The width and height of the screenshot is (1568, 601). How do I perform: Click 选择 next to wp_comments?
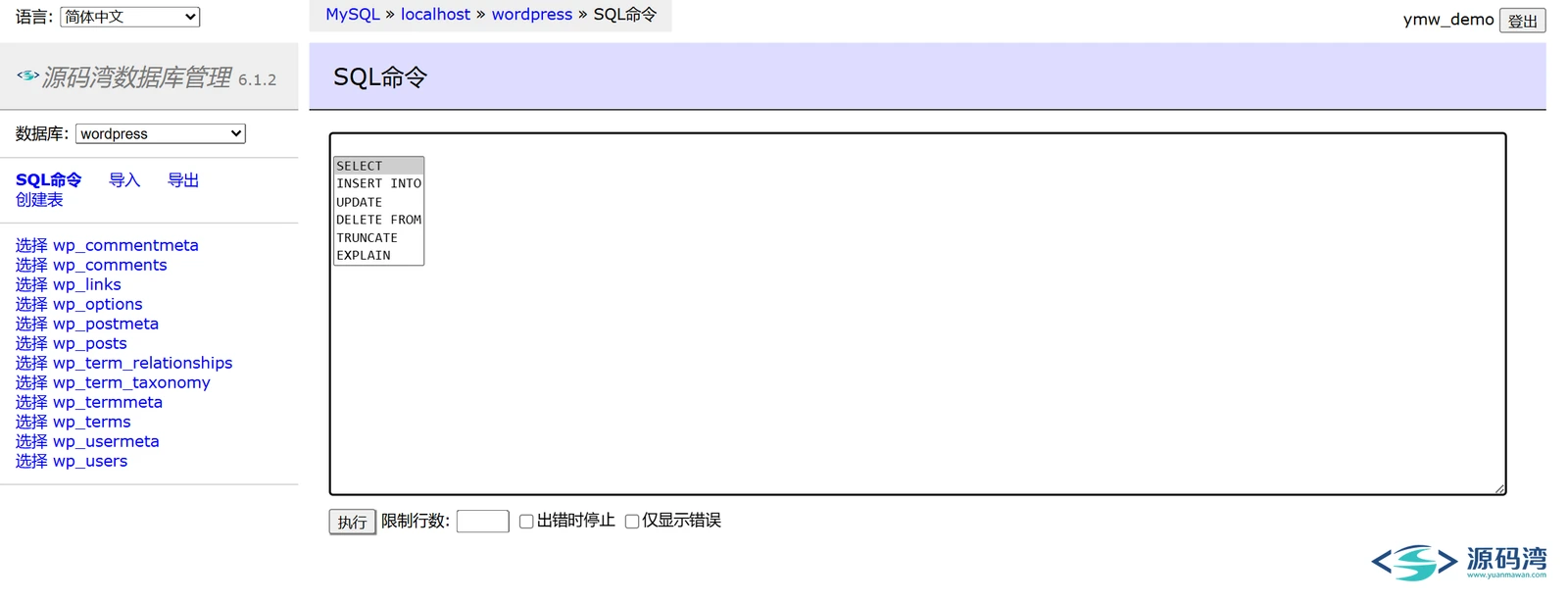[x=31, y=265]
